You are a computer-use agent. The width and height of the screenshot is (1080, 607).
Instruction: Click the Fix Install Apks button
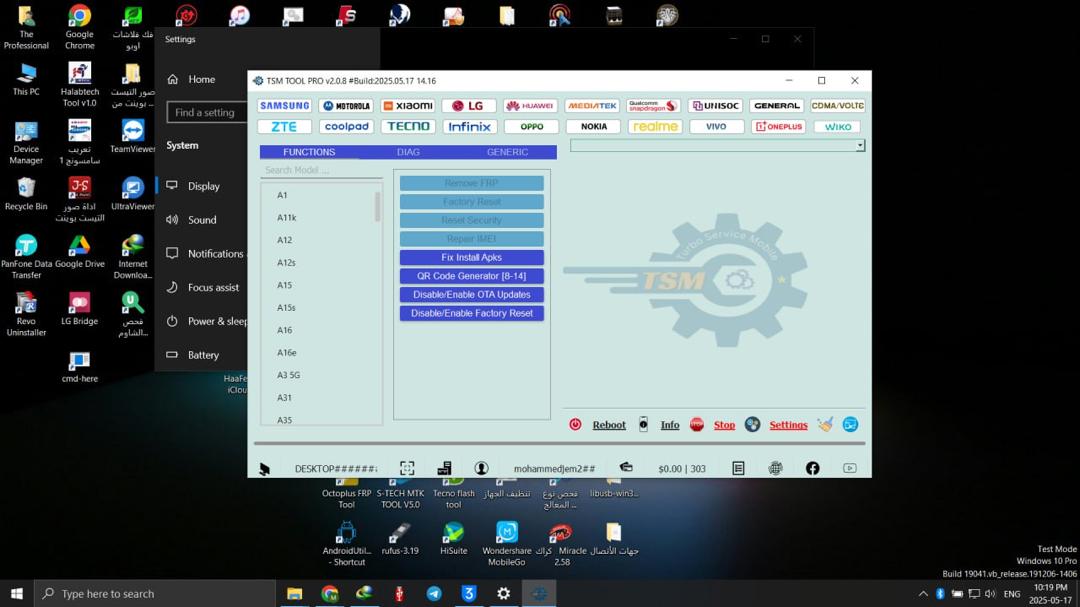(x=472, y=257)
